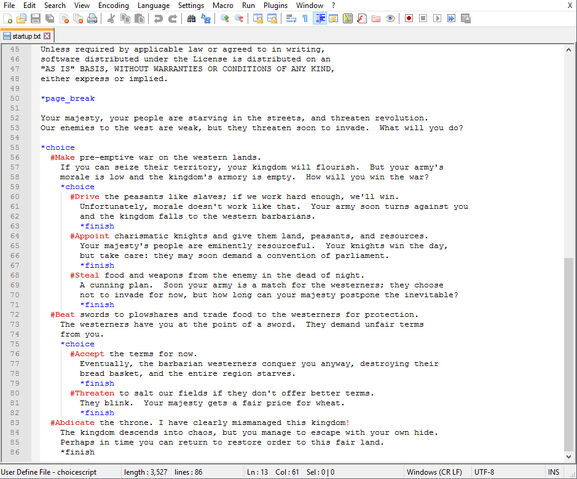Click the INS insert mode indicator
This screenshot has height=479, width=577.
(553, 472)
